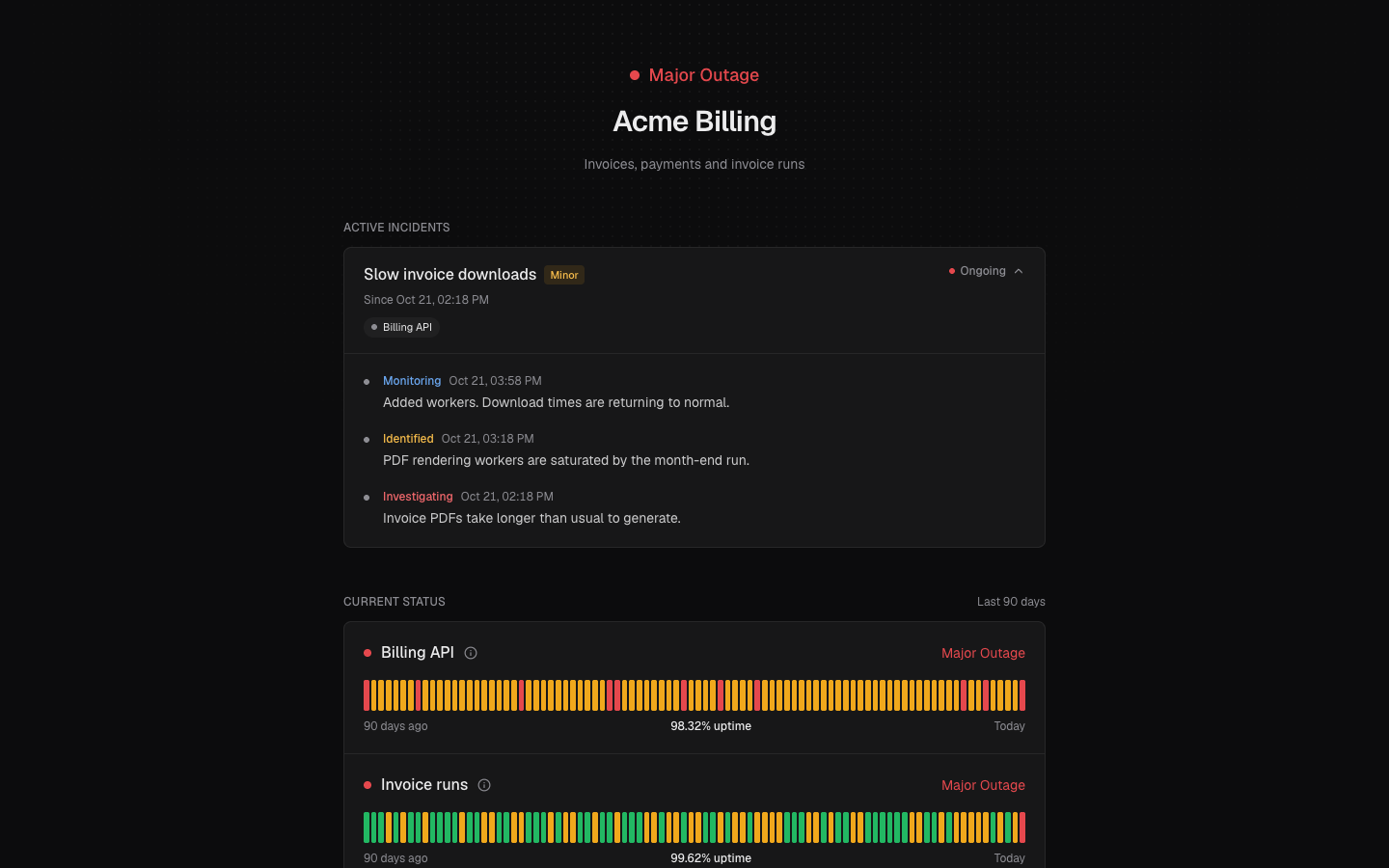Viewport: 1389px width, 868px height.
Task: Click the 99.62% uptime value
Action: 711,858
